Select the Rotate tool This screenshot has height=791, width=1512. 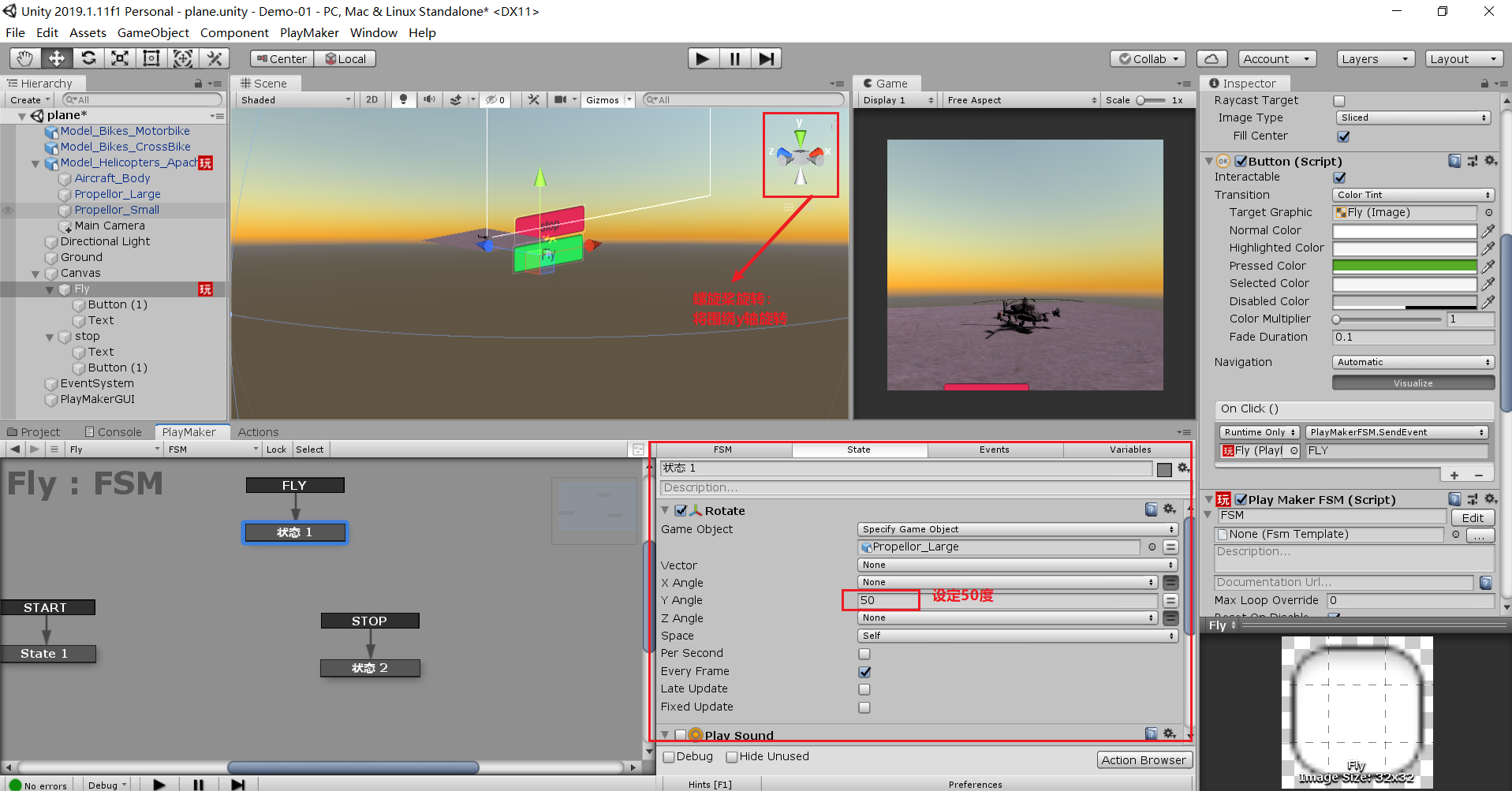click(88, 58)
